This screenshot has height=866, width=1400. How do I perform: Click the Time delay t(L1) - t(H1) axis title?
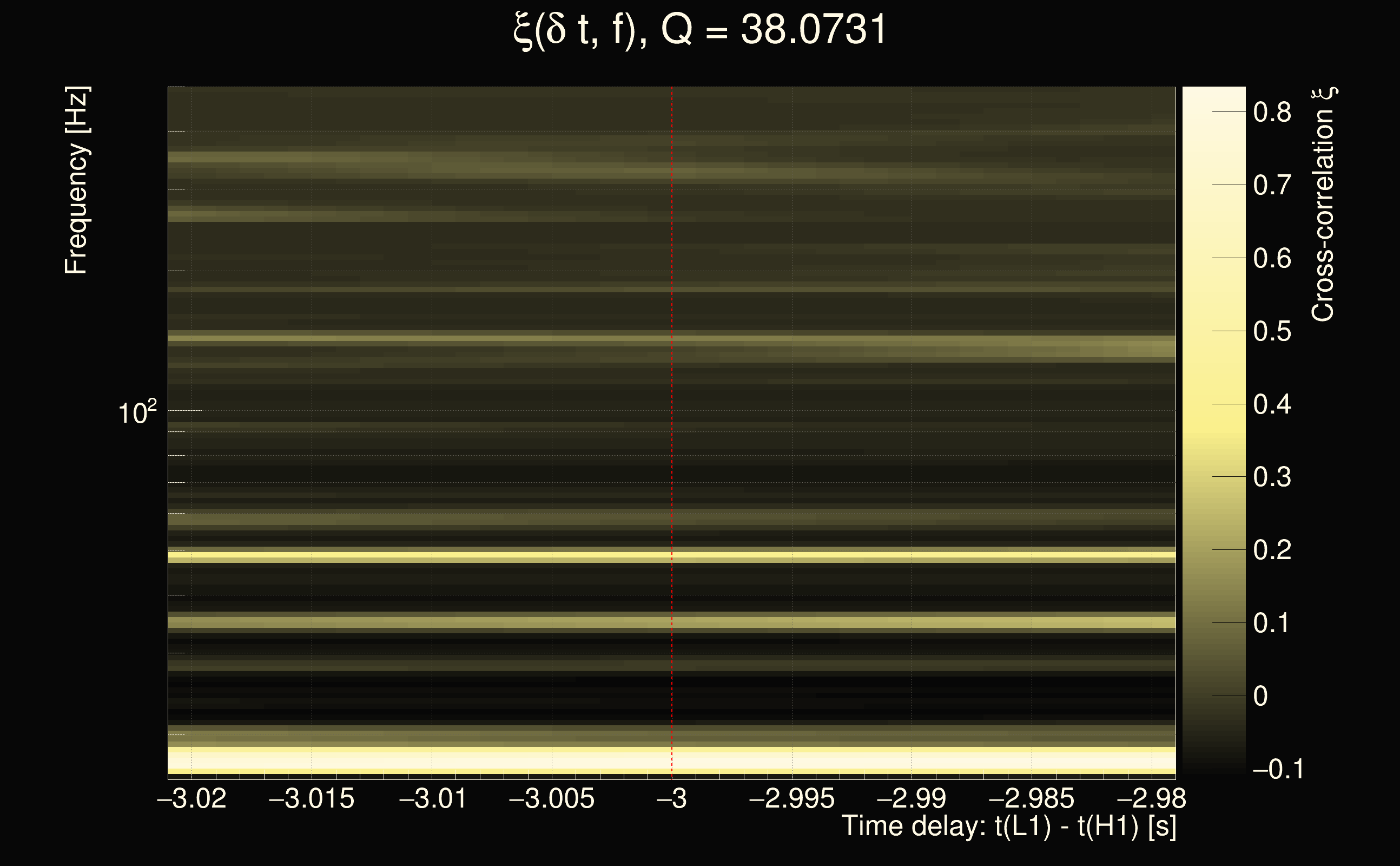[1008, 826]
